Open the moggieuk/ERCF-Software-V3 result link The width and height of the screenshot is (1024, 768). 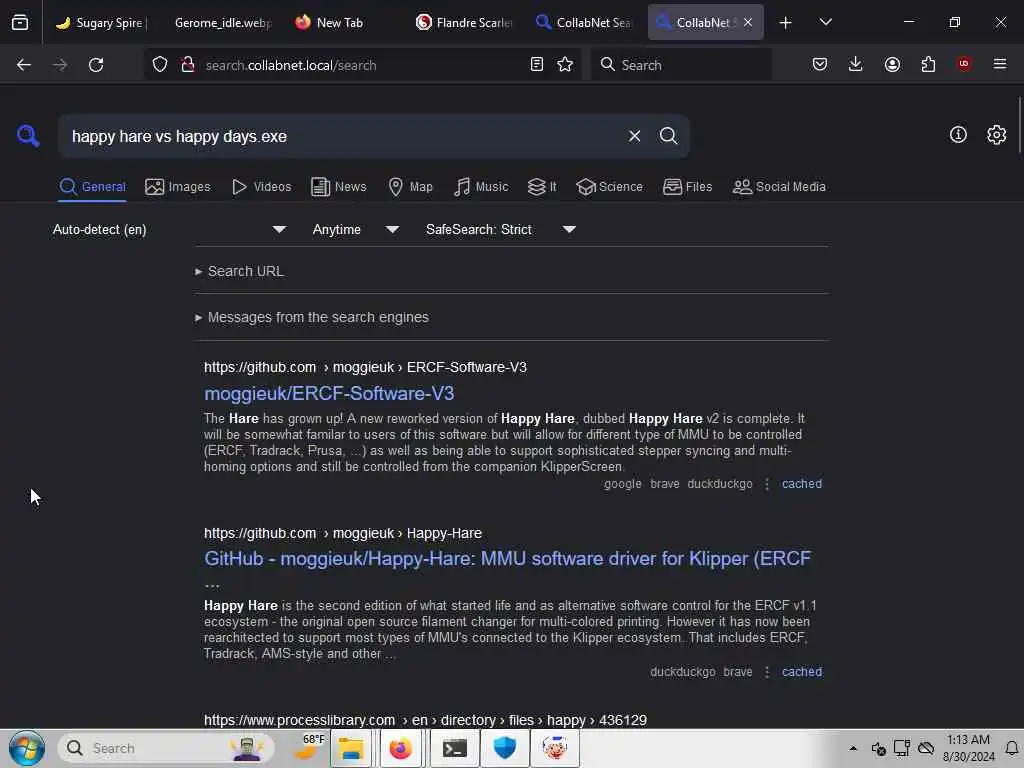tap(329, 393)
